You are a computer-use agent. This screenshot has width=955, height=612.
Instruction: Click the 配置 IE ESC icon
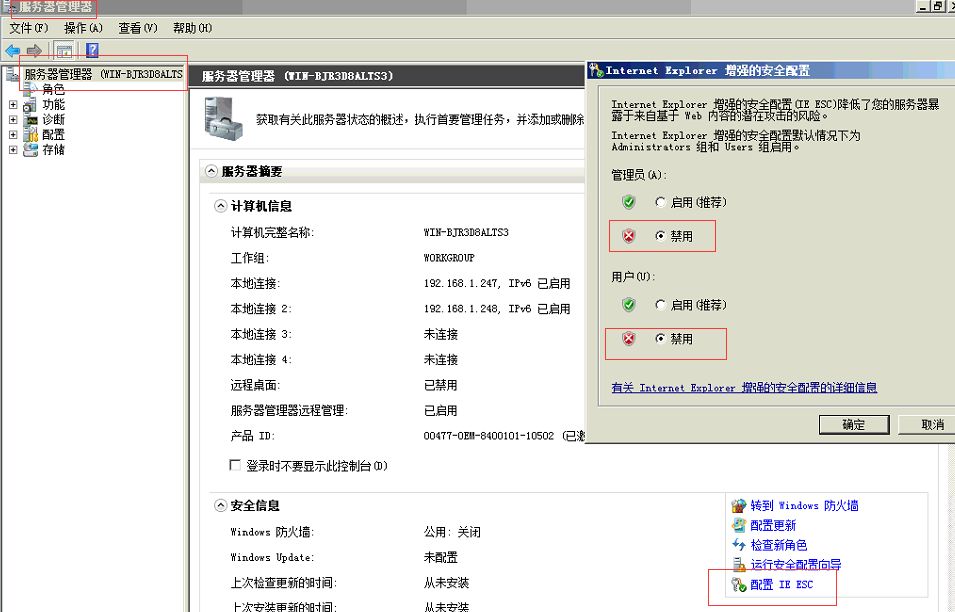pos(739,585)
